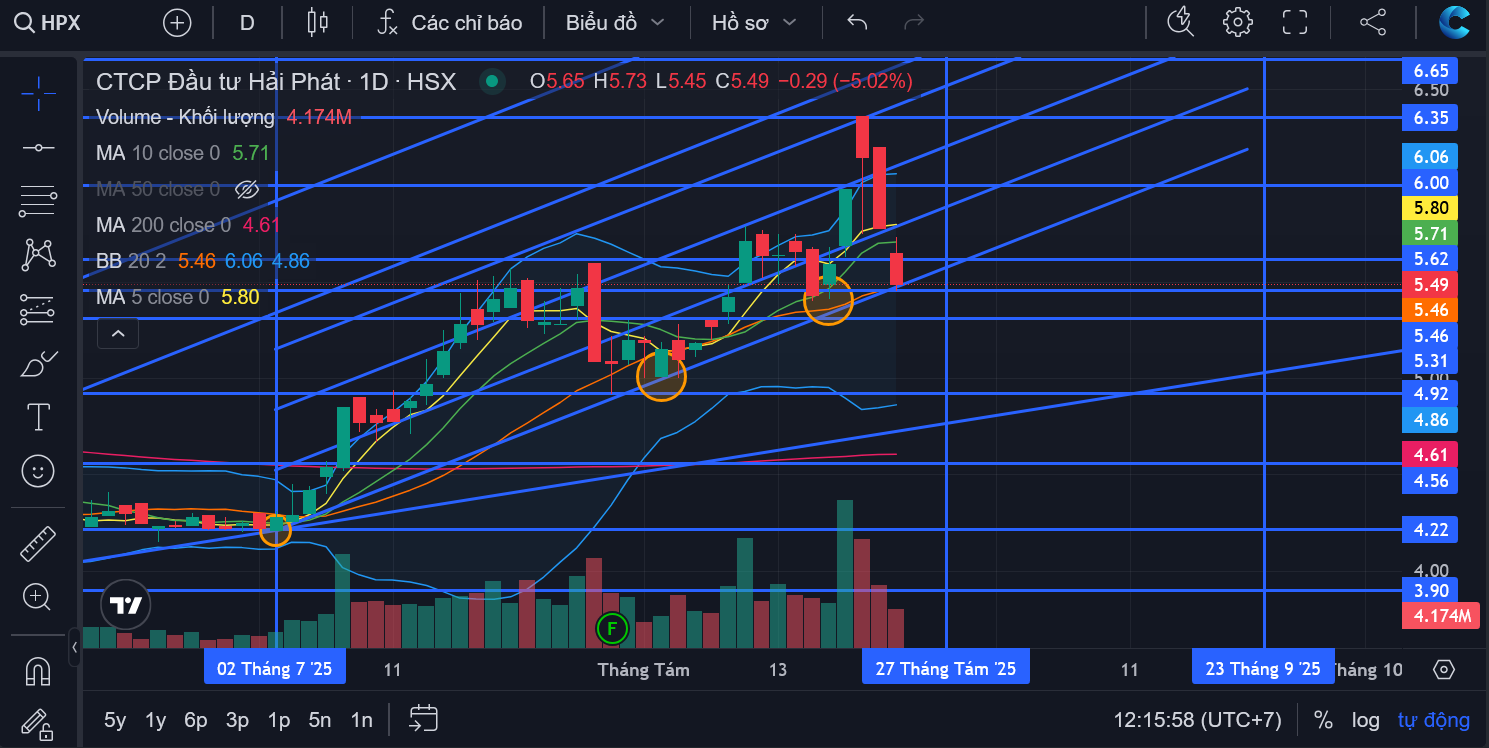Expand the Hồ sơ dropdown
1489x748 pixels.
(754, 22)
